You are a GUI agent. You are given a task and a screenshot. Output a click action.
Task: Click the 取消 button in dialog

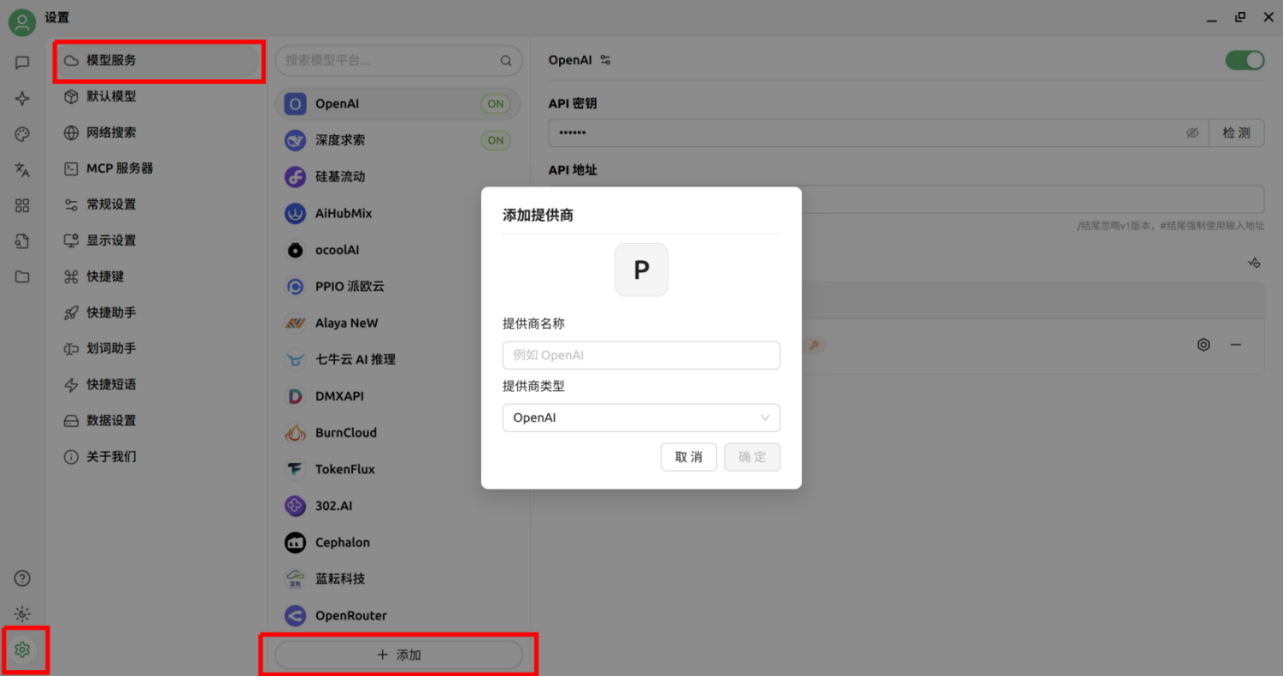pos(689,457)
